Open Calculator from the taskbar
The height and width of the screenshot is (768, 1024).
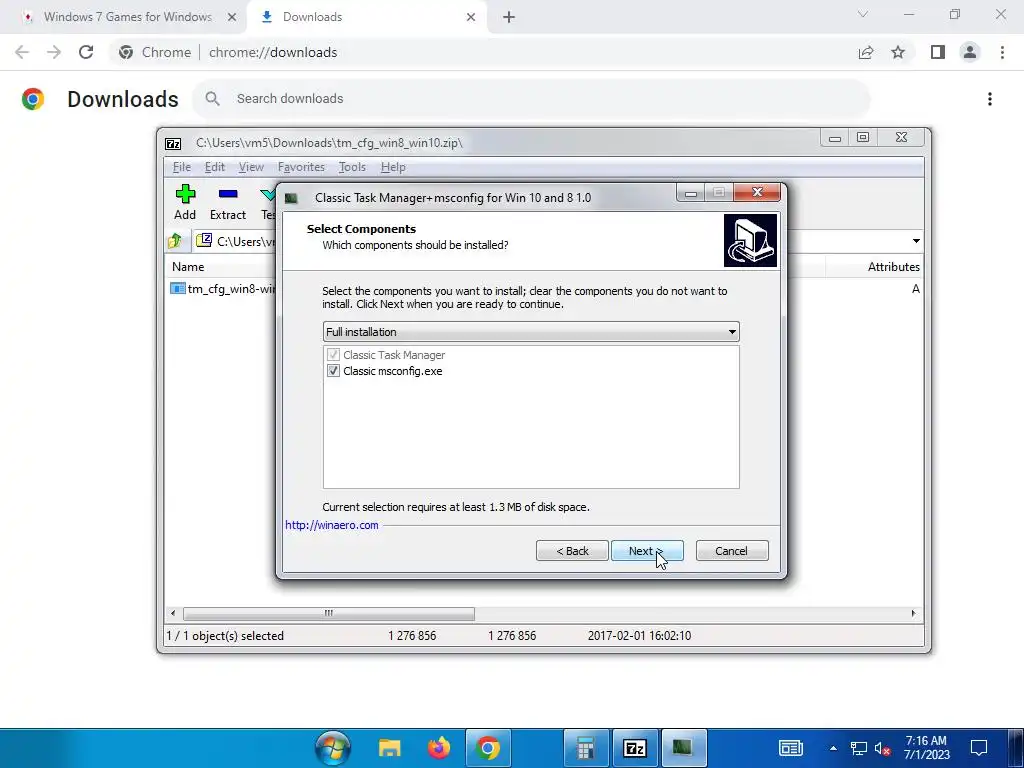[586, 748]
